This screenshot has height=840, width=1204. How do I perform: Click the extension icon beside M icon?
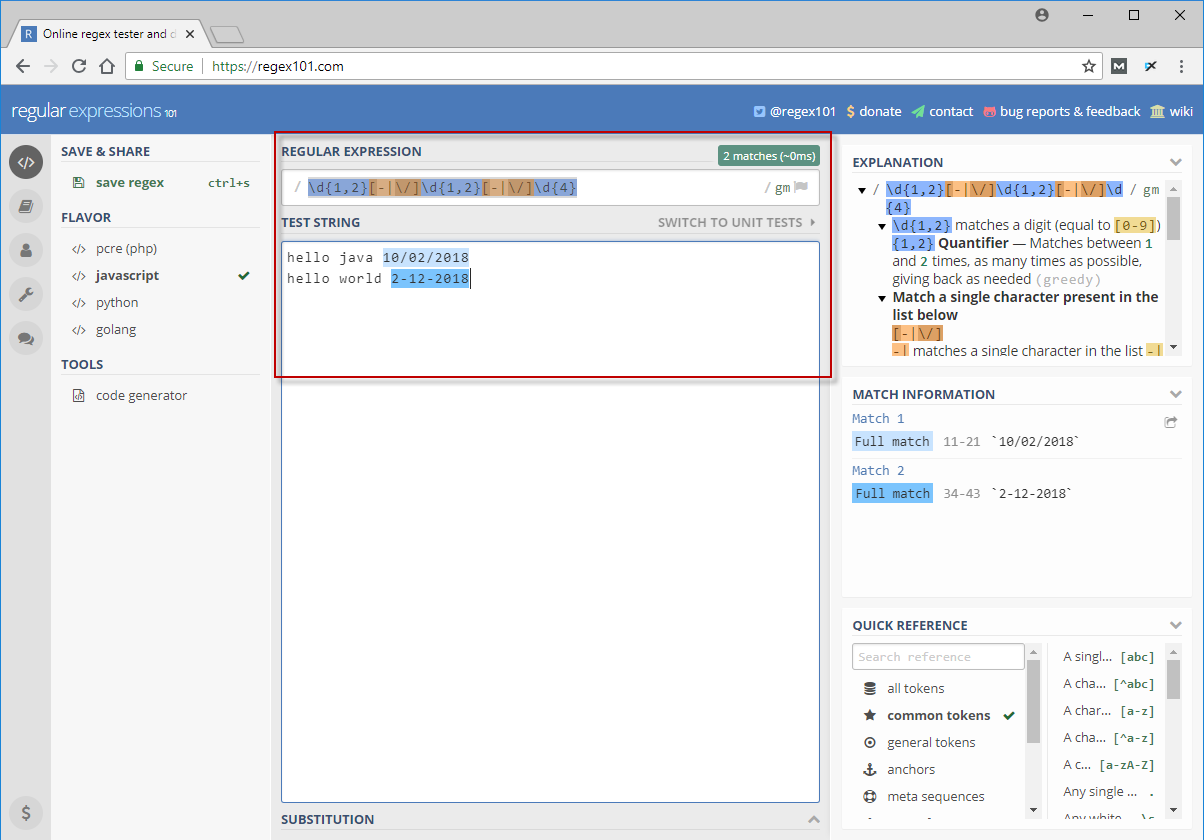[1151, 66]
